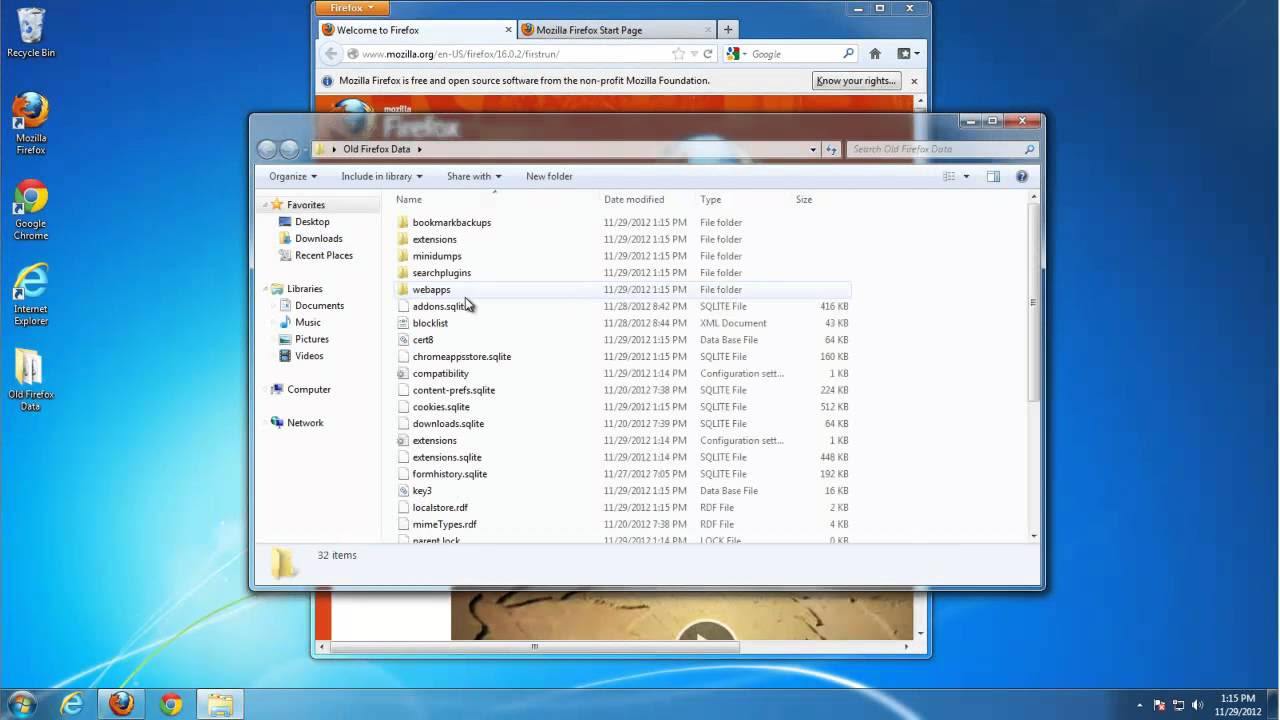Screen dimensions: 1280x720
Task: Click the Windows Start orb
Action: (x=21, y=703)
